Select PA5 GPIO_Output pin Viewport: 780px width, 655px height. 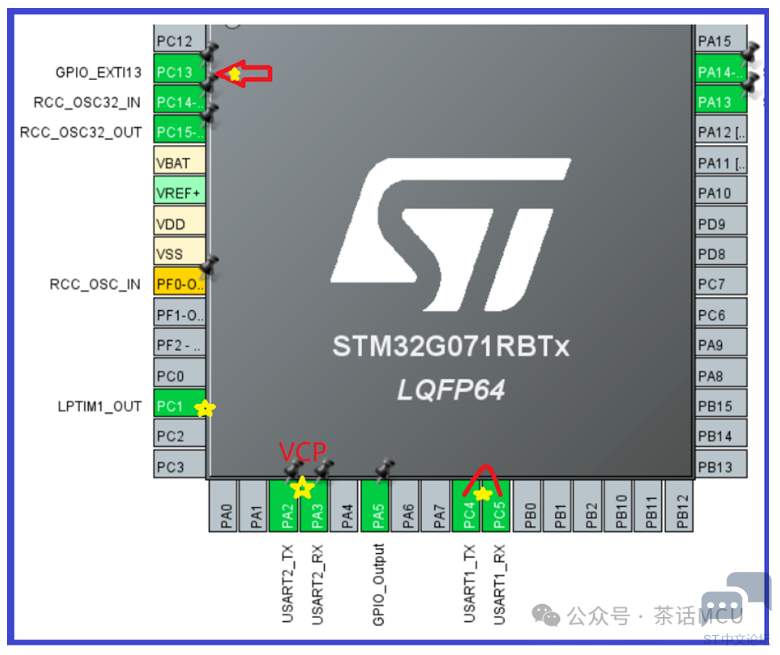[x=376, y=506]
